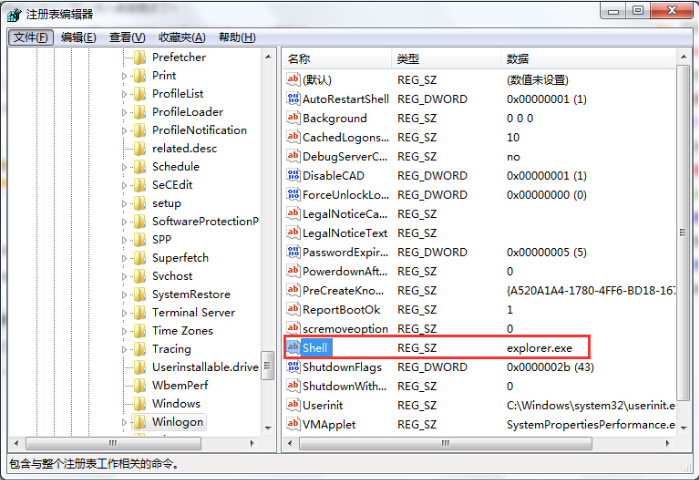Select the Userinit value icon
699x480 pixels.
(294, 405)
